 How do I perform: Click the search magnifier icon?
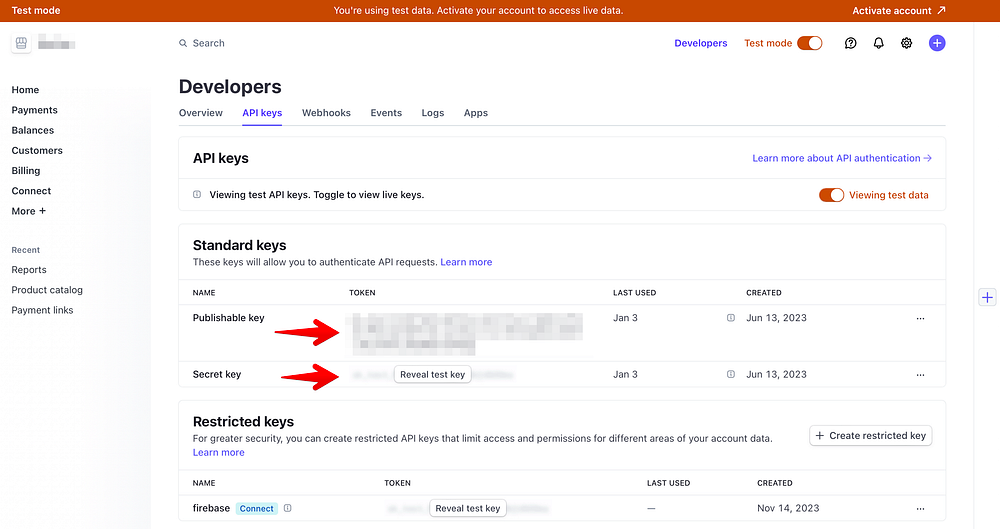[183, 43]
